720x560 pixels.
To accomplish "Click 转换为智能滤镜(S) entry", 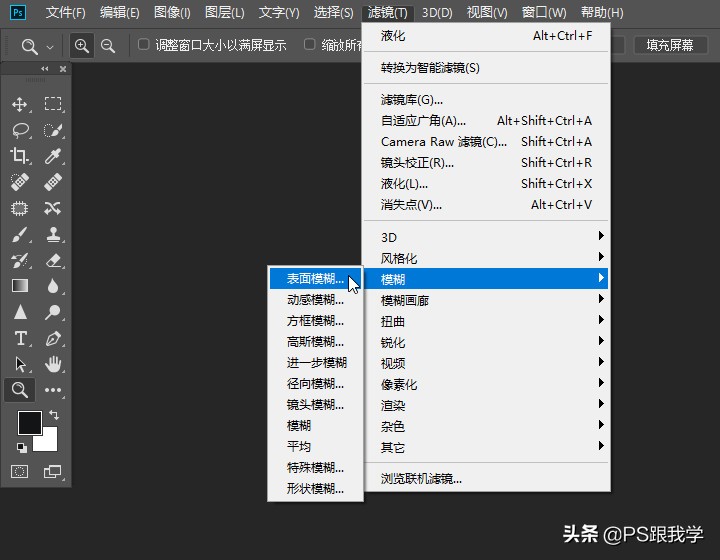I will pos(486,68).
